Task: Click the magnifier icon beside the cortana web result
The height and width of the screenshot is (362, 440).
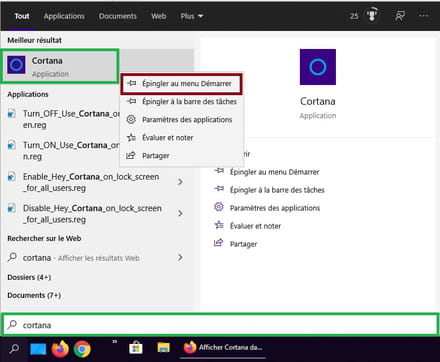Action: 12,257
